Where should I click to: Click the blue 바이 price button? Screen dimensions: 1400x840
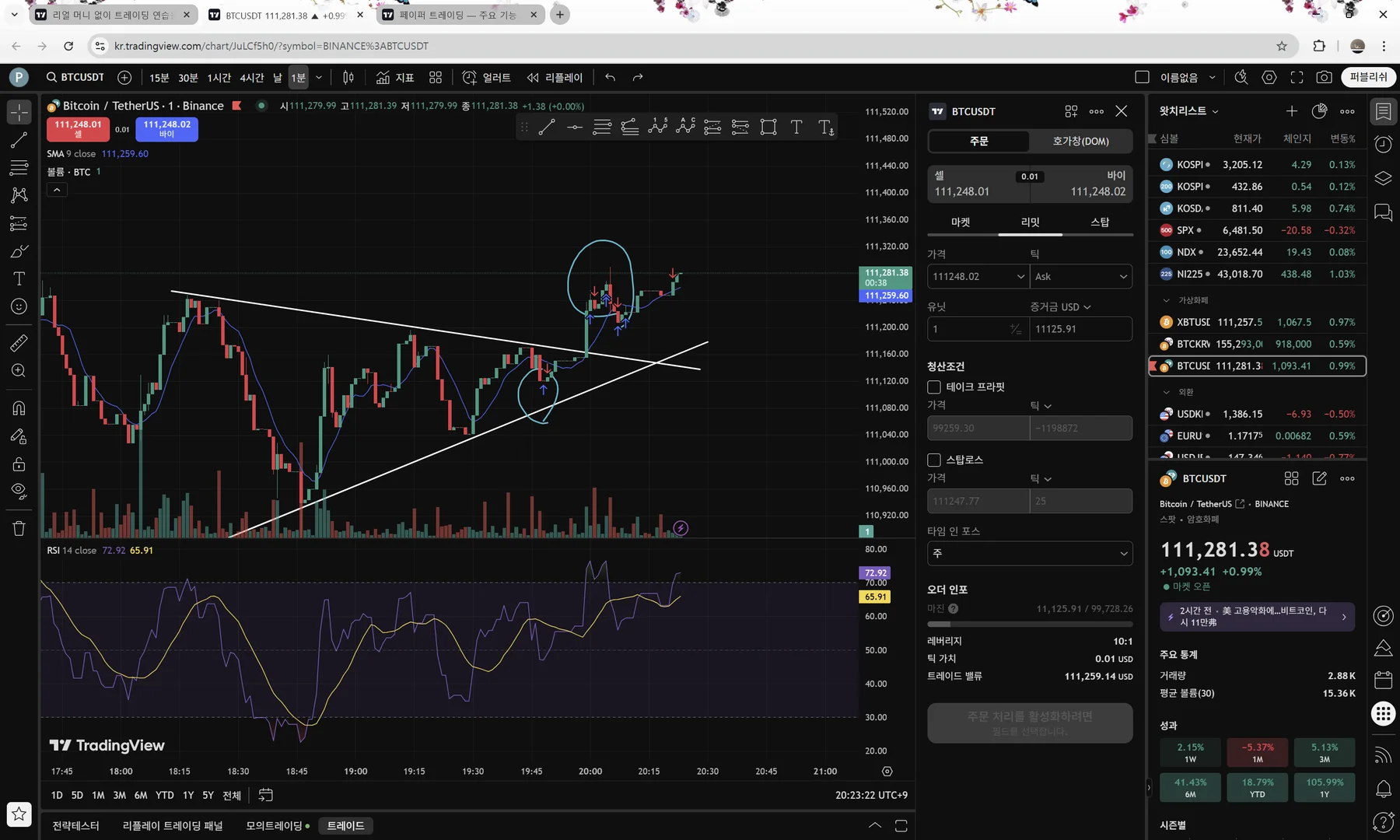(x=166, y=129)
